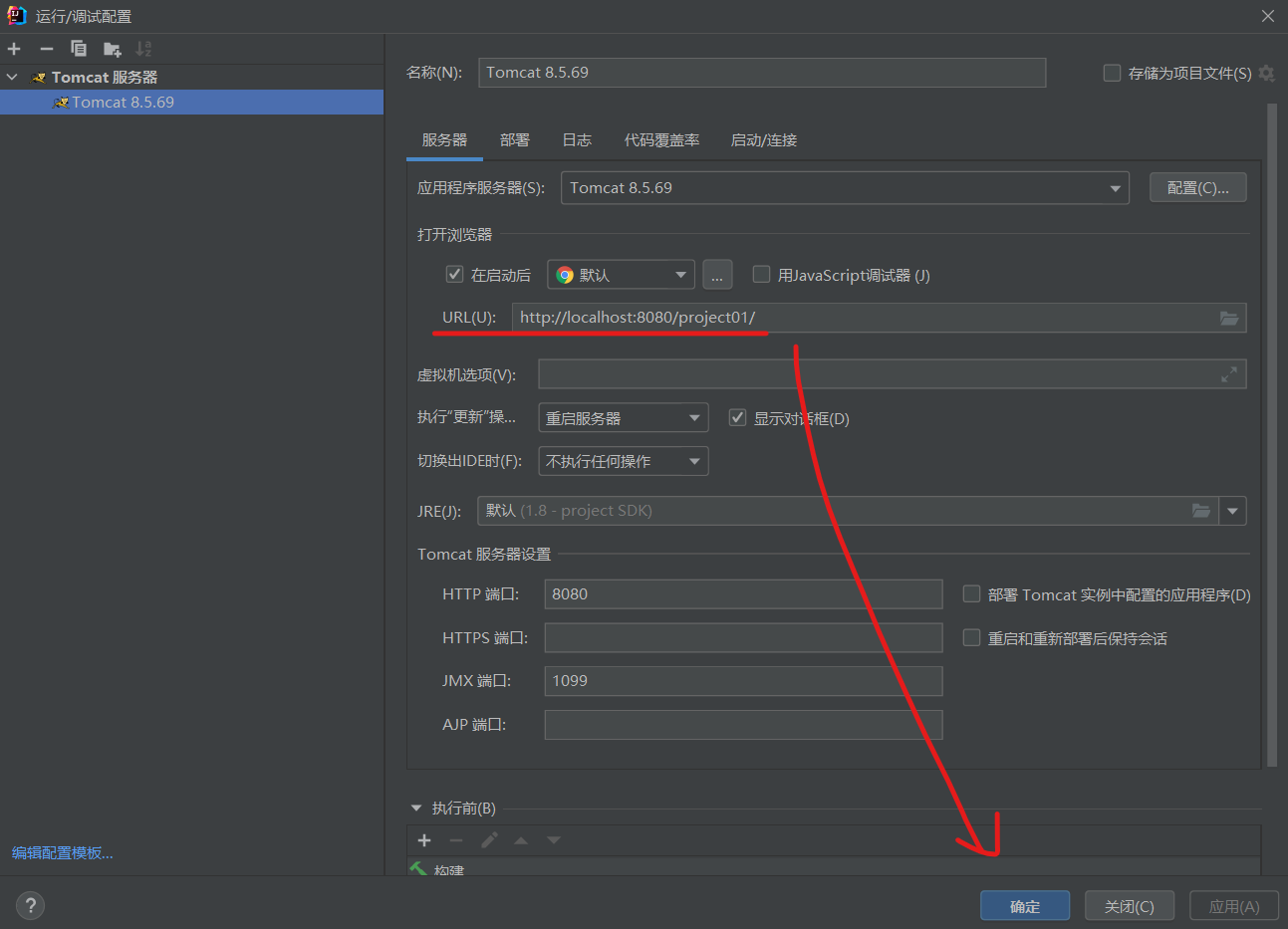This screenshot has width=1288, height=929.
Task: Collapse the 执行前 section
Action: coord(416,809)
